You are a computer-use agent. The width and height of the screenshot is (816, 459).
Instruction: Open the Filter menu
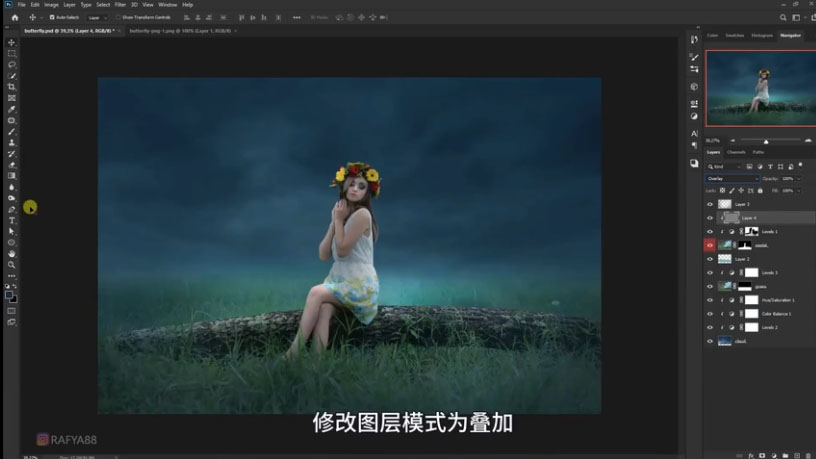click(120, 5)
